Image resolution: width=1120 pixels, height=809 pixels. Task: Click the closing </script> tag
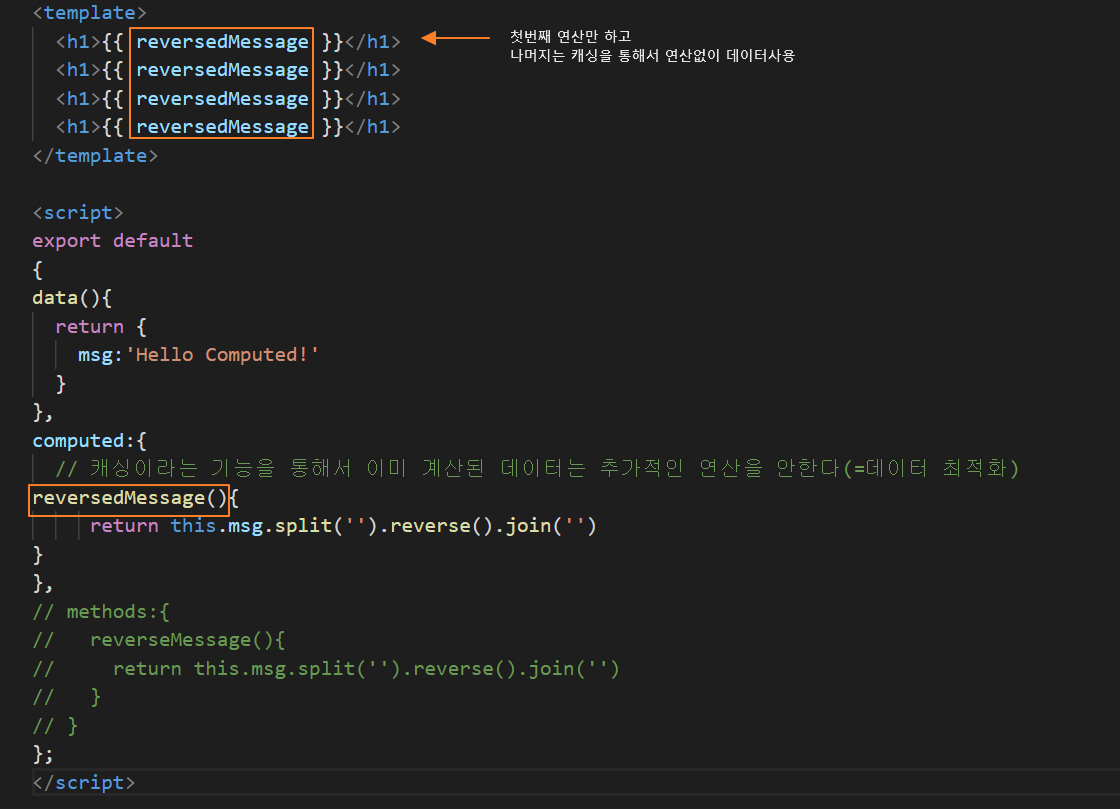(x=84, y=783)
